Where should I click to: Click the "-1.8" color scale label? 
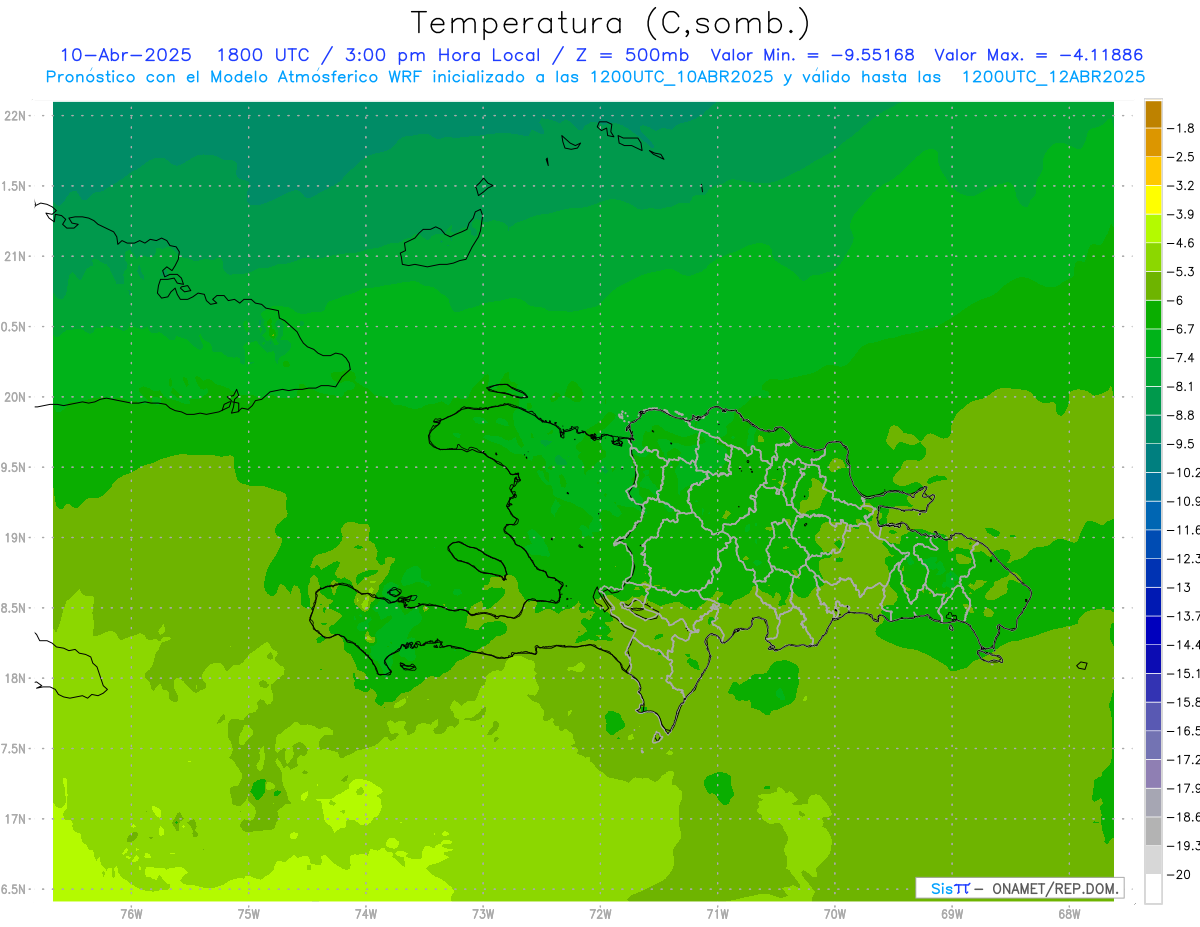pyautogui.click(x=1183, y=128)
